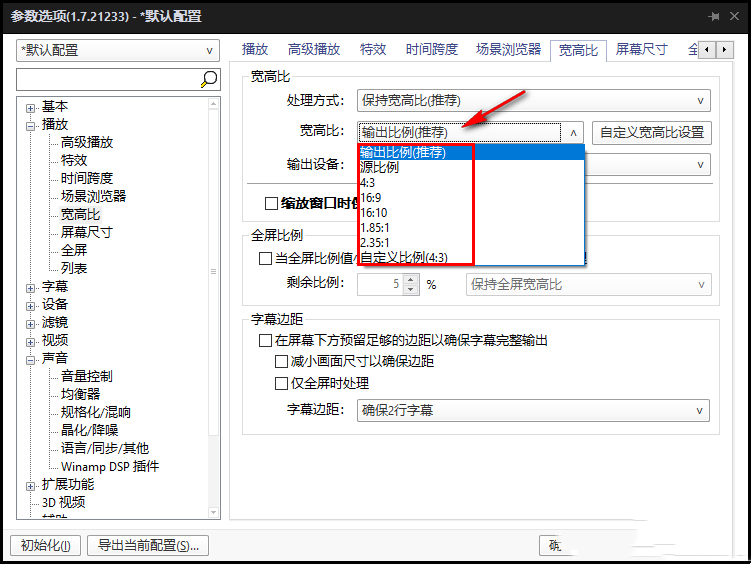Screen dimensions: 751x564
Task: Select 输出比例(推荐) in dropdown list
Action: pyautogui.click(x=471, y=152)
